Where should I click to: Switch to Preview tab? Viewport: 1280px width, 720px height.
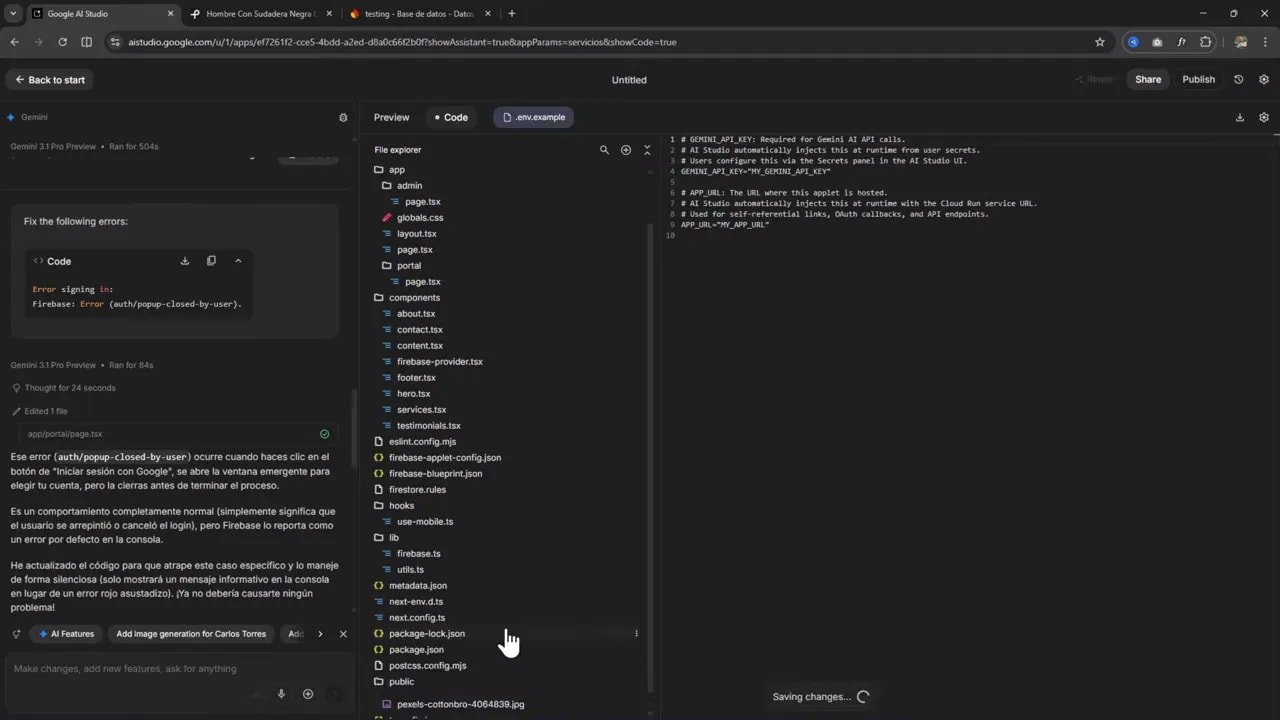click(x=391, y=117)
